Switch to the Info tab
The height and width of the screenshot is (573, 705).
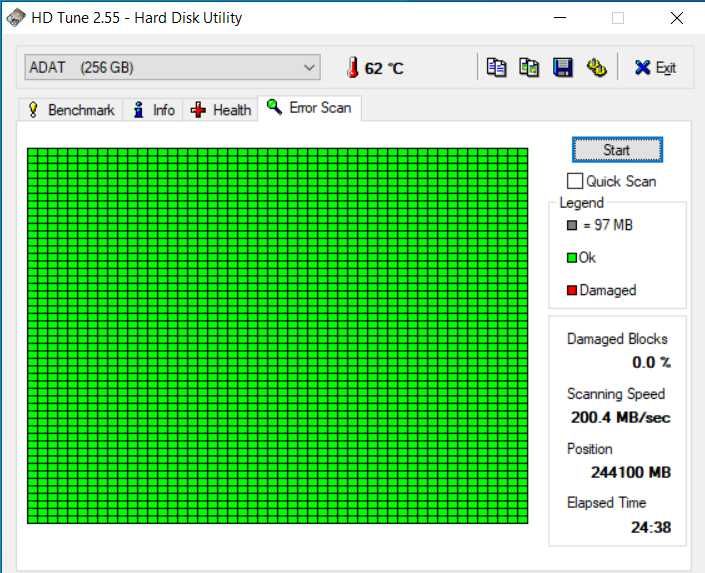153,110
